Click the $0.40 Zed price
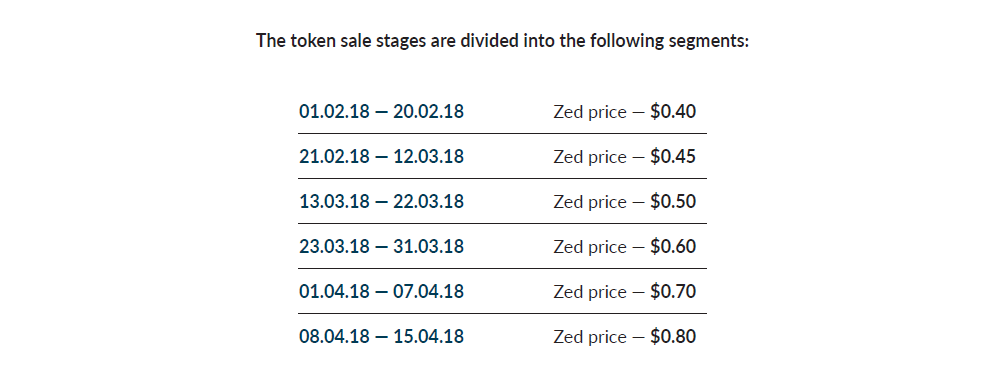The height and width of the screenshot is (390, 1001). point(673,112)
